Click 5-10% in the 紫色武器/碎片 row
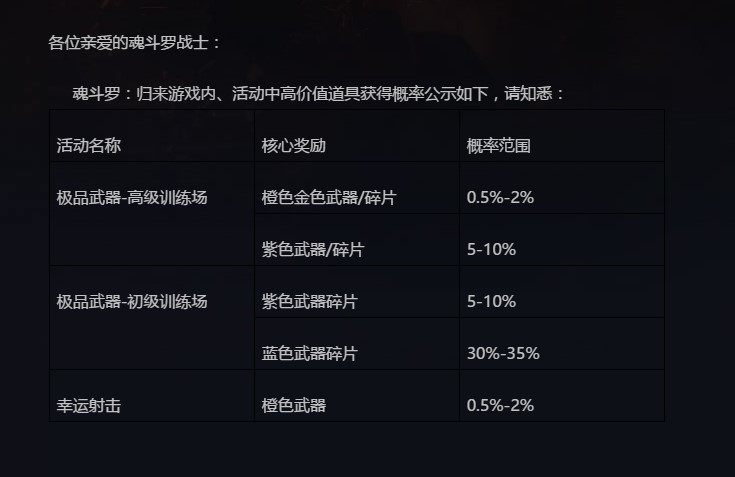The width and height of the screenshot is (735, 477). [x=491, y=250]
